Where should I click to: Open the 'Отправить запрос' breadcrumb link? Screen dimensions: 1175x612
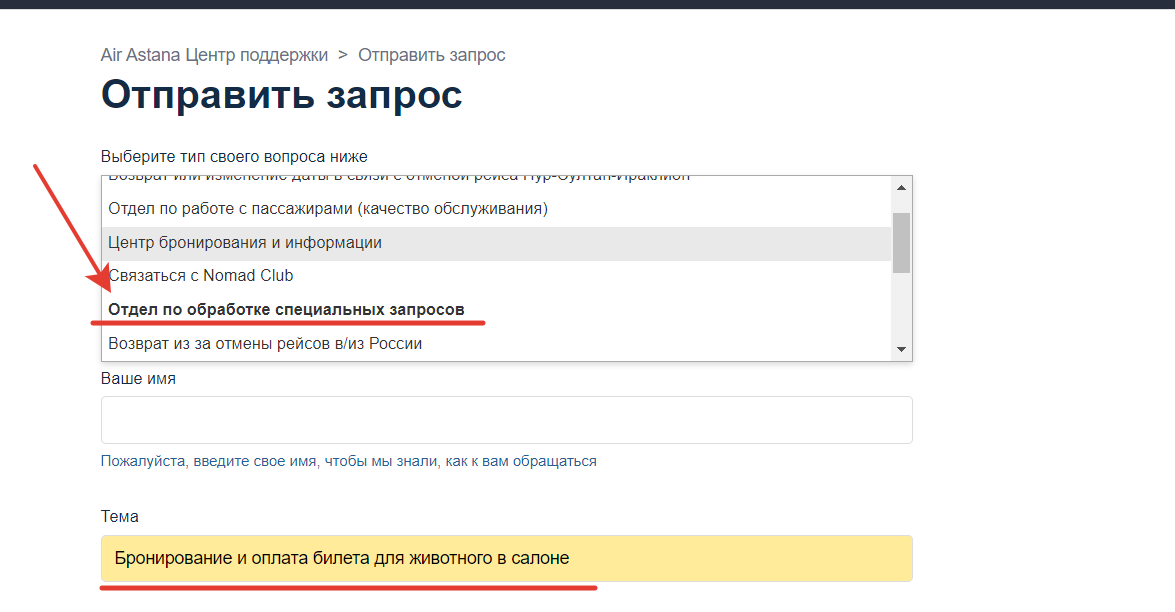pyautogui.click(x=432, y=55)
